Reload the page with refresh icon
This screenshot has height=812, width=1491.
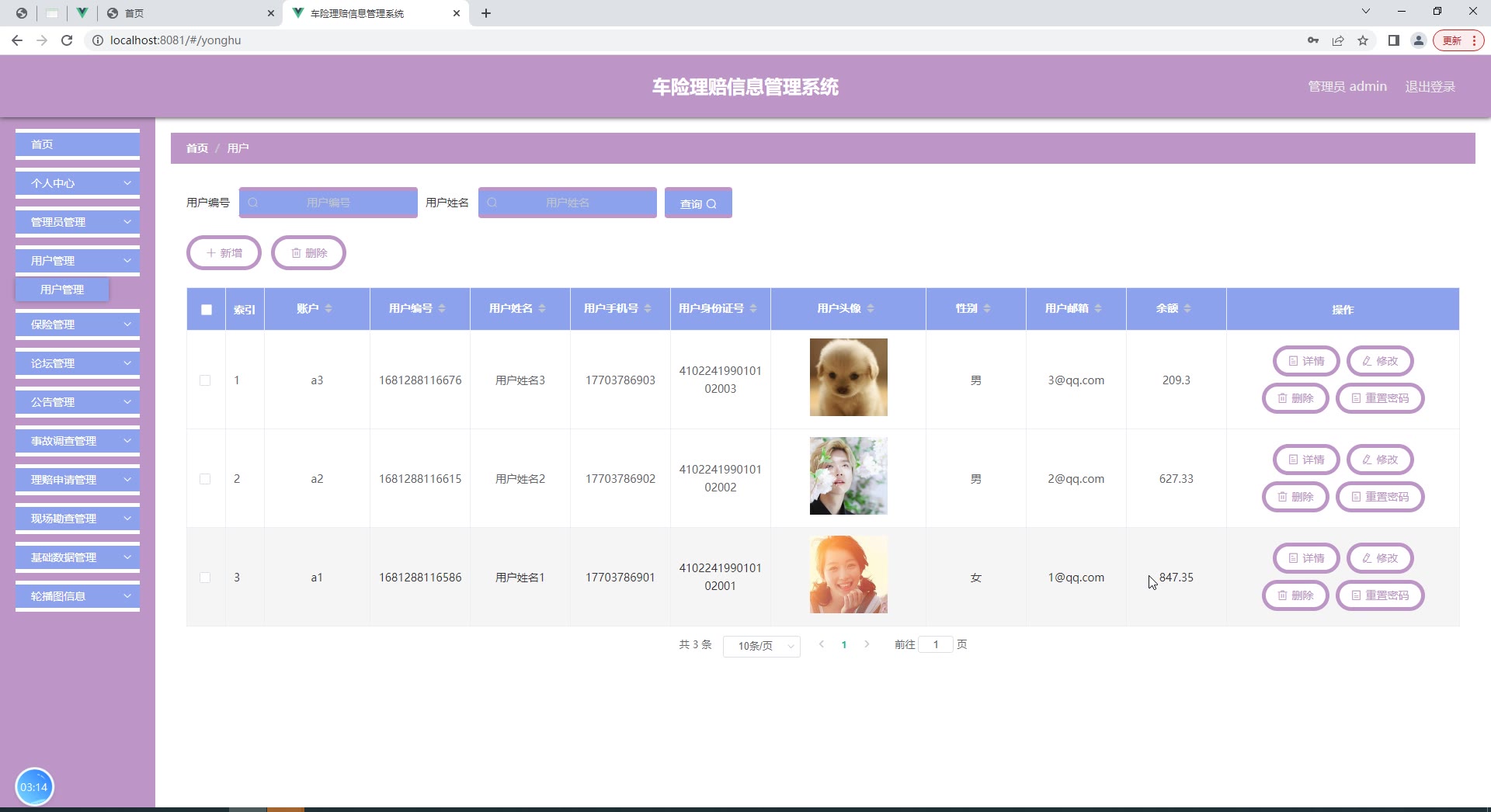(x=67, y=40)
